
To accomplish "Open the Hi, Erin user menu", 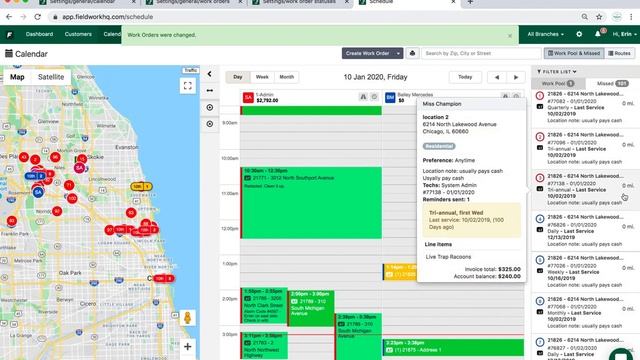I will point(624,34).
